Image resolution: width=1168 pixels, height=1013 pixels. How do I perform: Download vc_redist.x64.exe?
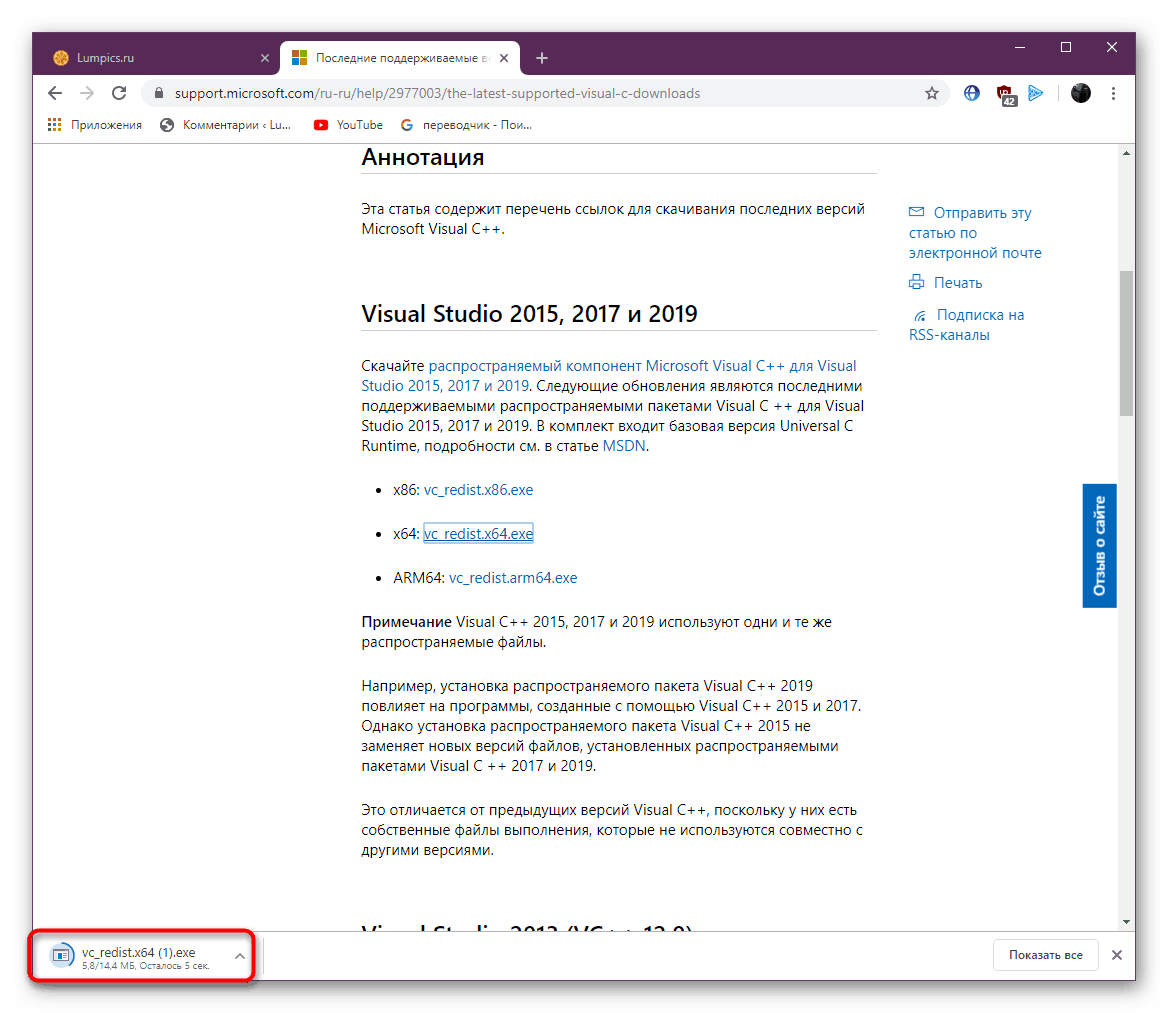tap(478, 534)
